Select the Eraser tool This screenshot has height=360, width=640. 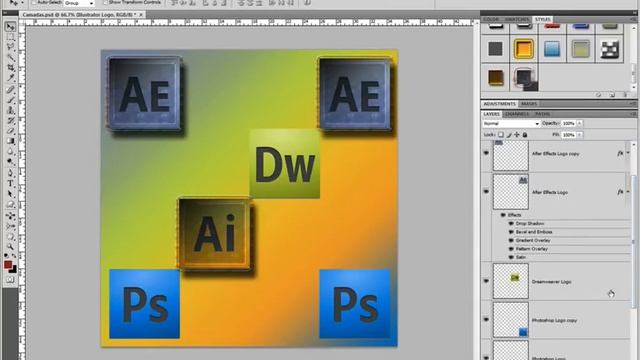pyautogui.click(x=11, y=131)
